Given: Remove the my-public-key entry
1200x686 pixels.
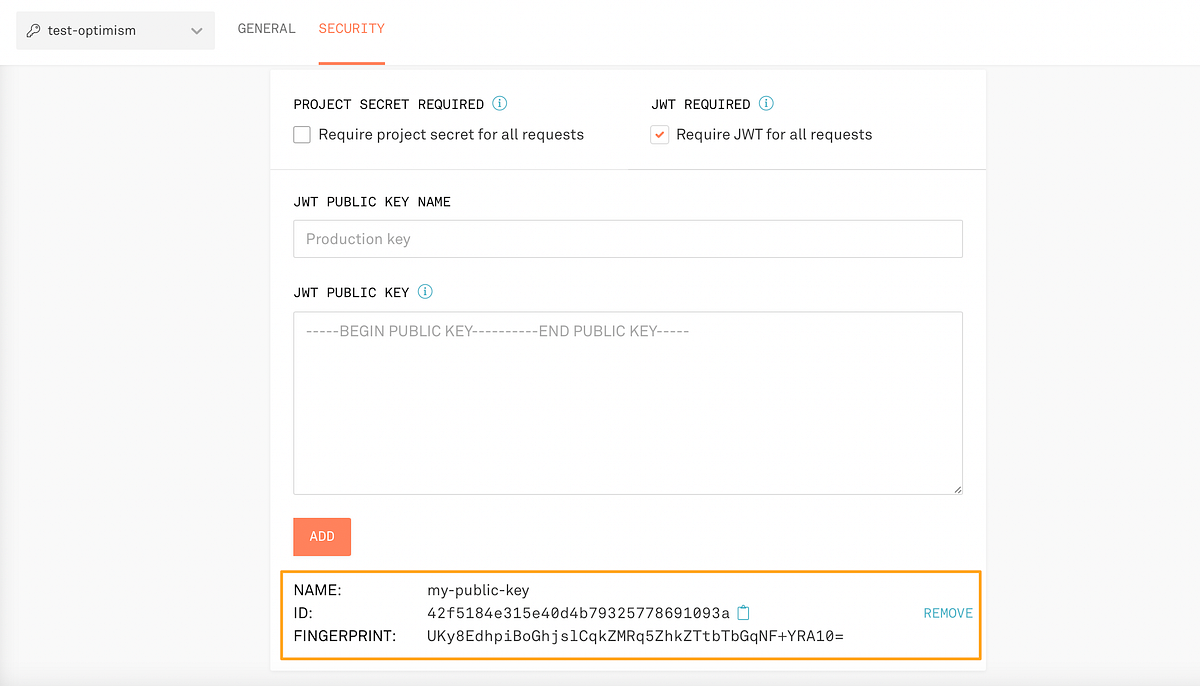Looking at the screenshot, I should tap(948, 613).
